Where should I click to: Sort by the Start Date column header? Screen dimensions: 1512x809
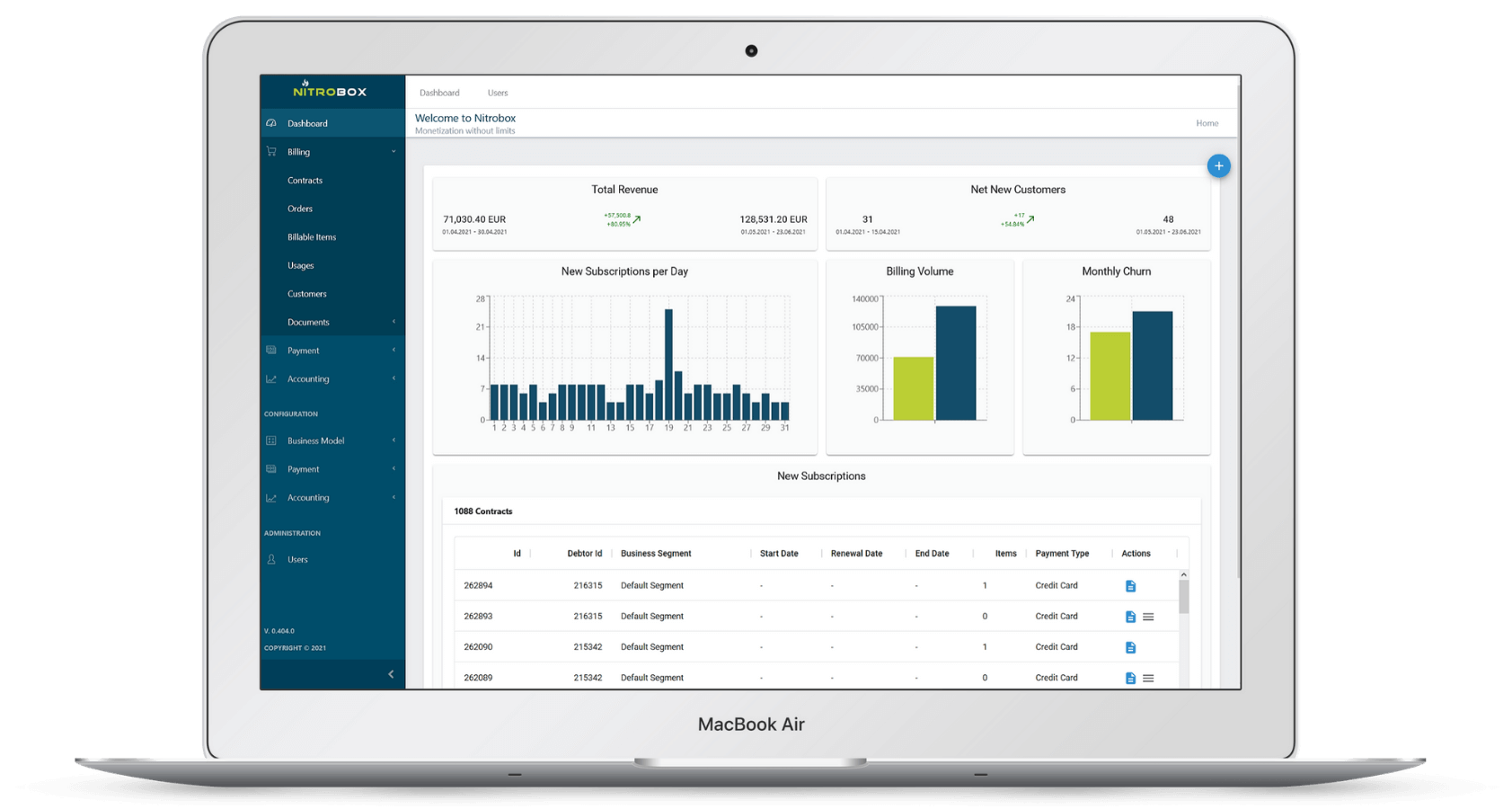coord(779,554)
